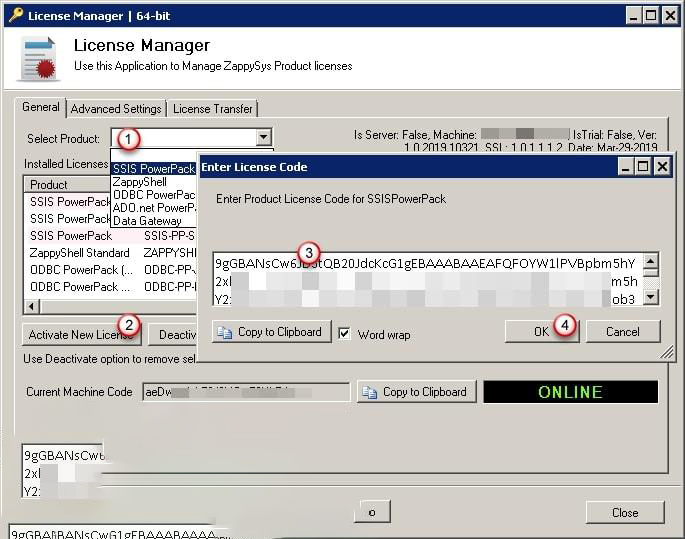
Task: Click clipboard icon on dialog Copy button
Action: click(x=225, y=332)
